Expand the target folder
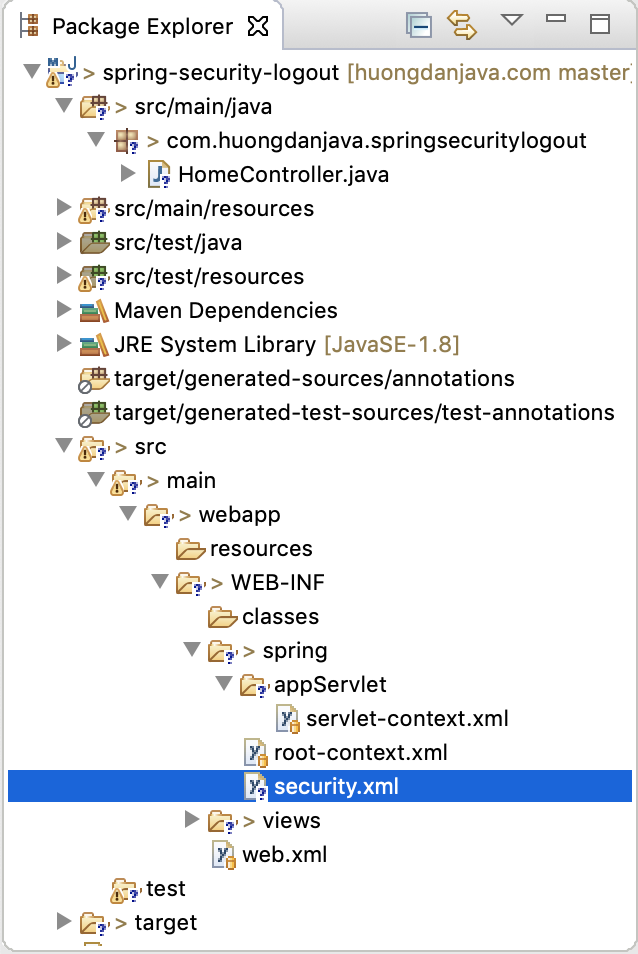The width and height of the screenshot is (638, 954). [64, 921]
